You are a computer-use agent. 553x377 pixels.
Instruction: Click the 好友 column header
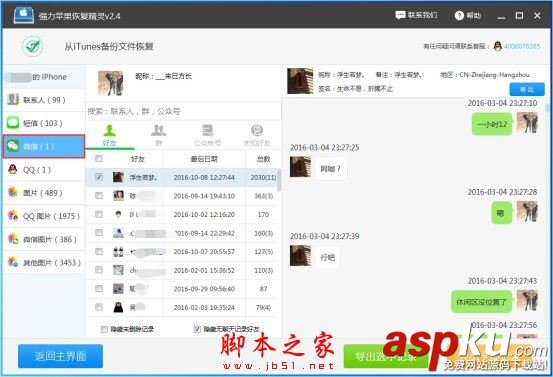[138, 159]
